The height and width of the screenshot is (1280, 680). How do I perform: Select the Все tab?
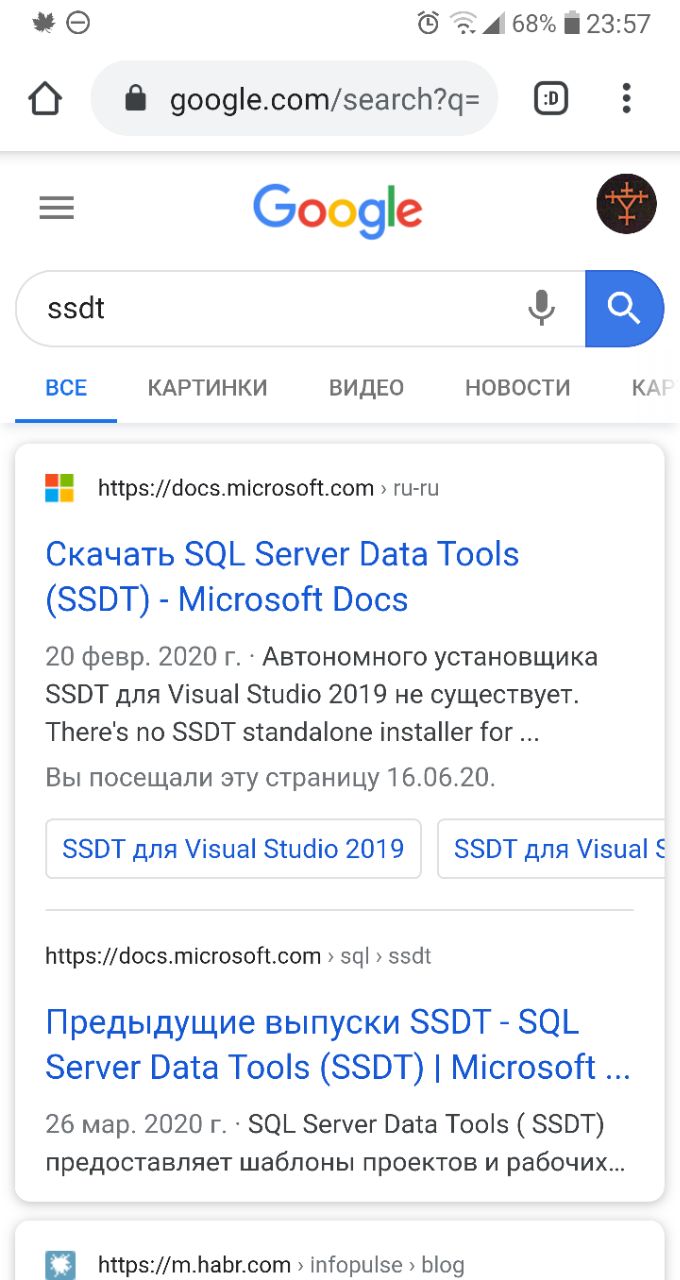click(x=66, y=388)
